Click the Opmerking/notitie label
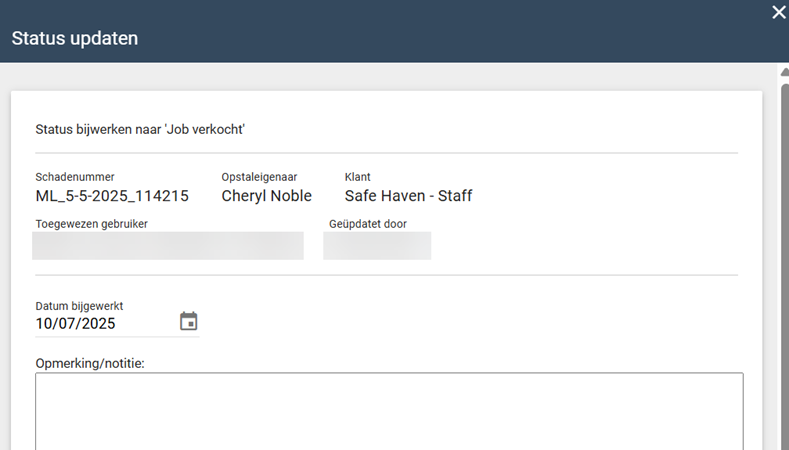 coord(90,363)
